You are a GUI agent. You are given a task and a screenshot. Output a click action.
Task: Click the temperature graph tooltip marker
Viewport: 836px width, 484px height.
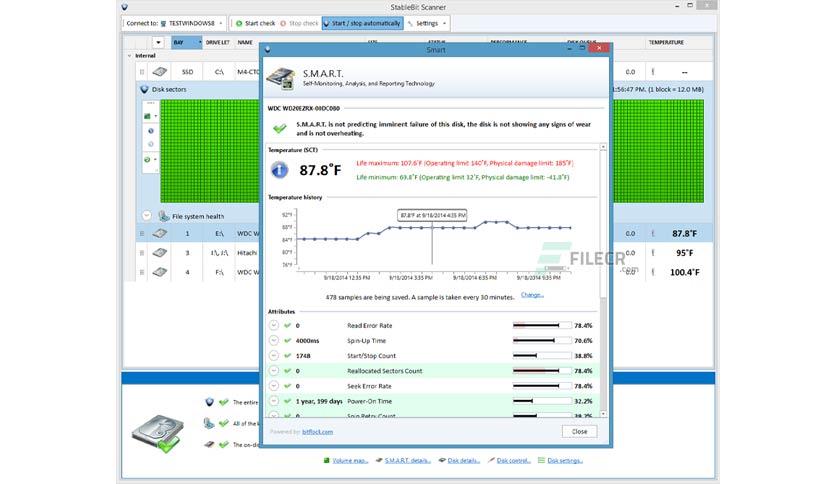pyautogui.click(x=432, y=215)
